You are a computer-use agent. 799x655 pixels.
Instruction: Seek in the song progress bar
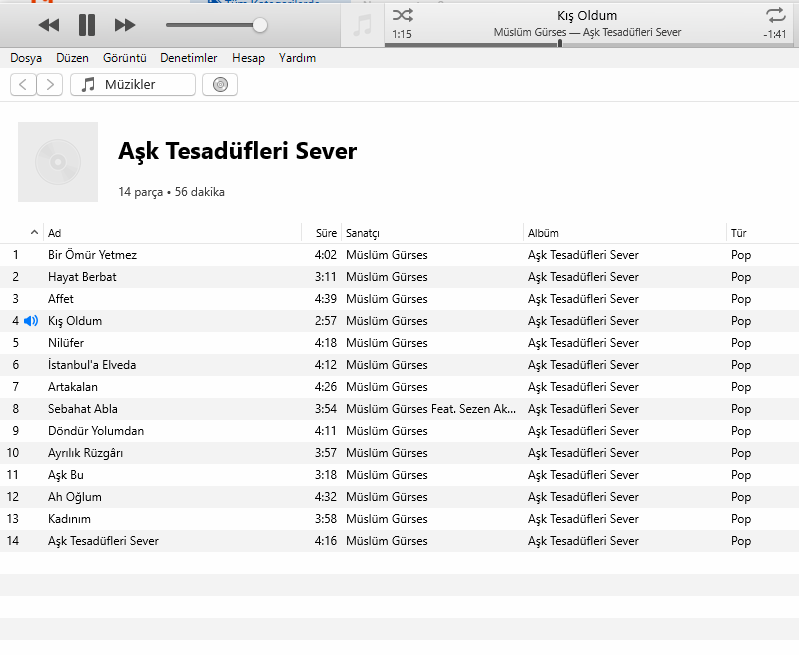coord(591,45)
